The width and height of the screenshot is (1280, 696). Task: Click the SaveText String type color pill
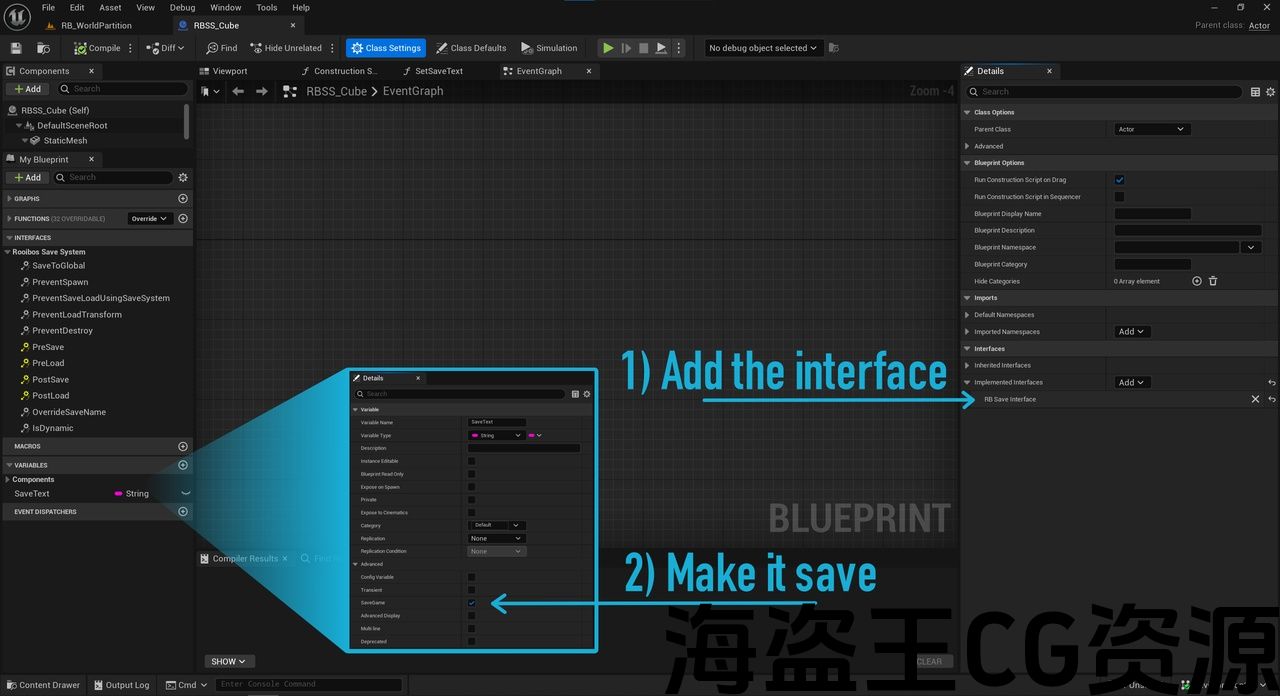[x=119, y=493]
